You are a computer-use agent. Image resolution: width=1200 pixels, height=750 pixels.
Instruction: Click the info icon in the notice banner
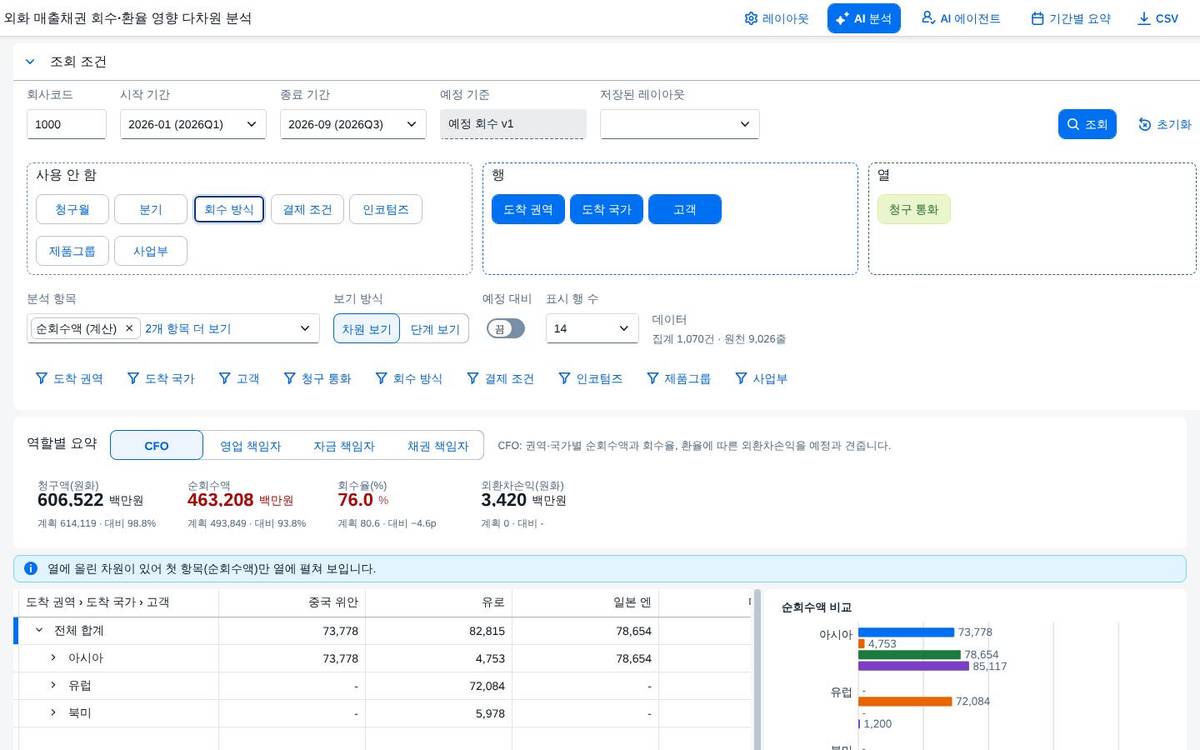(31, 568)
